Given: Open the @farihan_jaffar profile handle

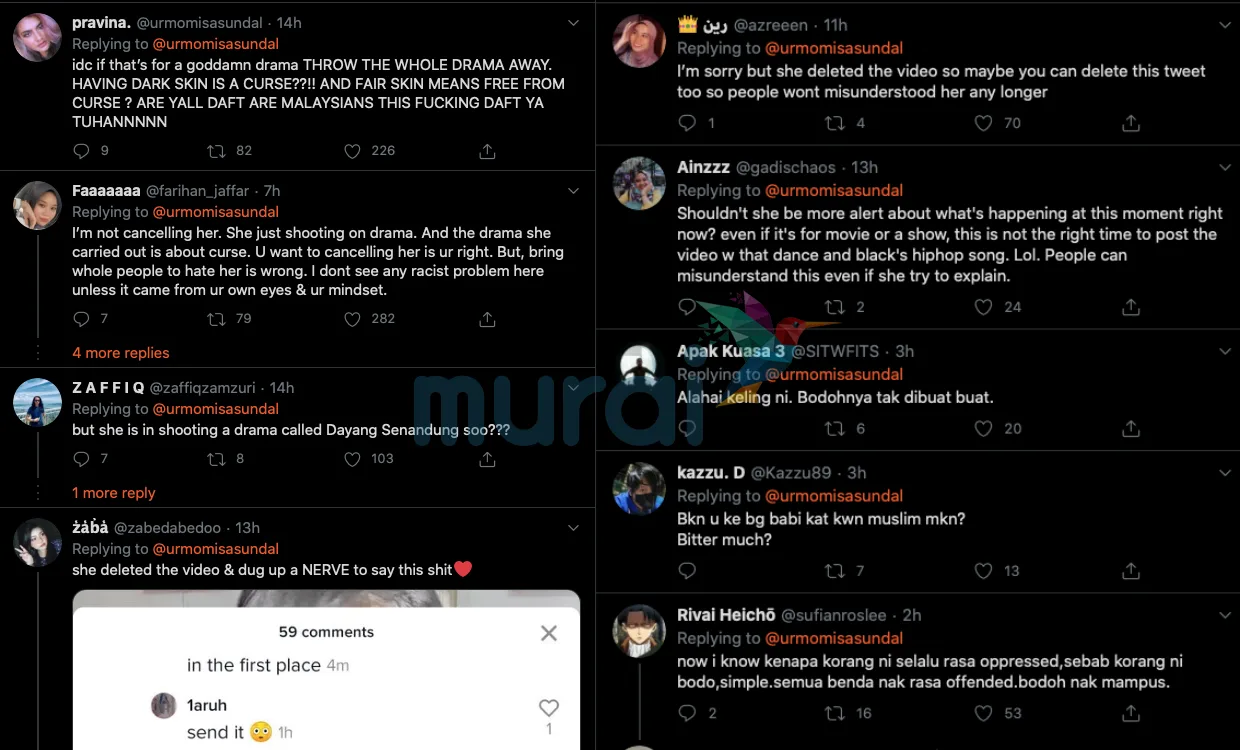Looking at the screenshot, I should [x=198, y=191].
